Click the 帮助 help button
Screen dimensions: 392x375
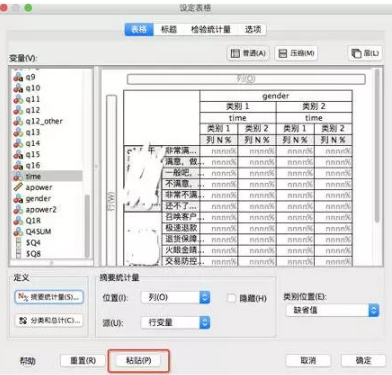(28, 361)
